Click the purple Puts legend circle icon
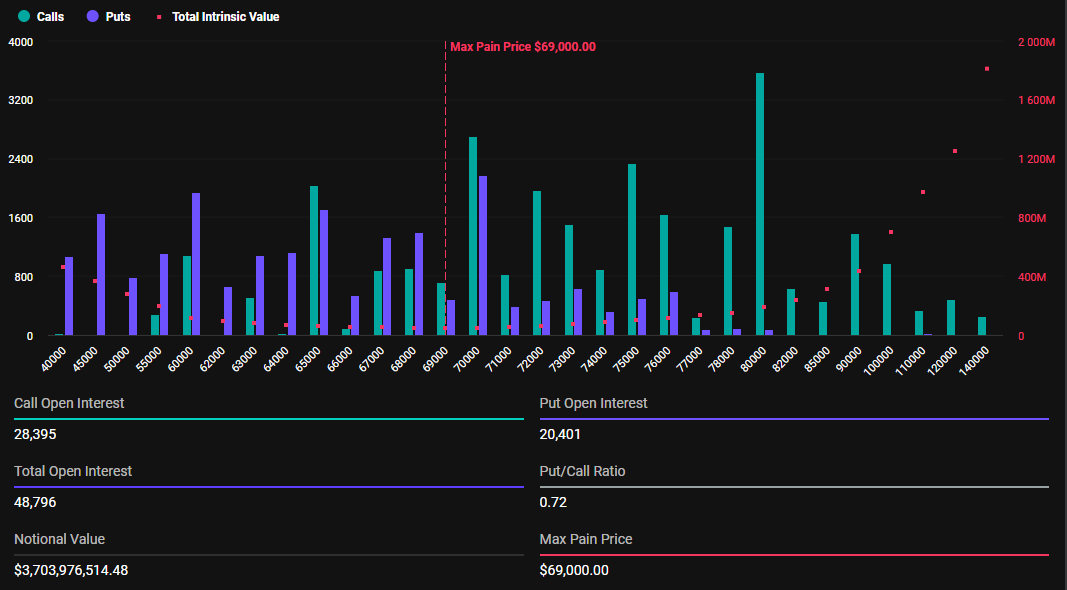 (x=92, y=16)
